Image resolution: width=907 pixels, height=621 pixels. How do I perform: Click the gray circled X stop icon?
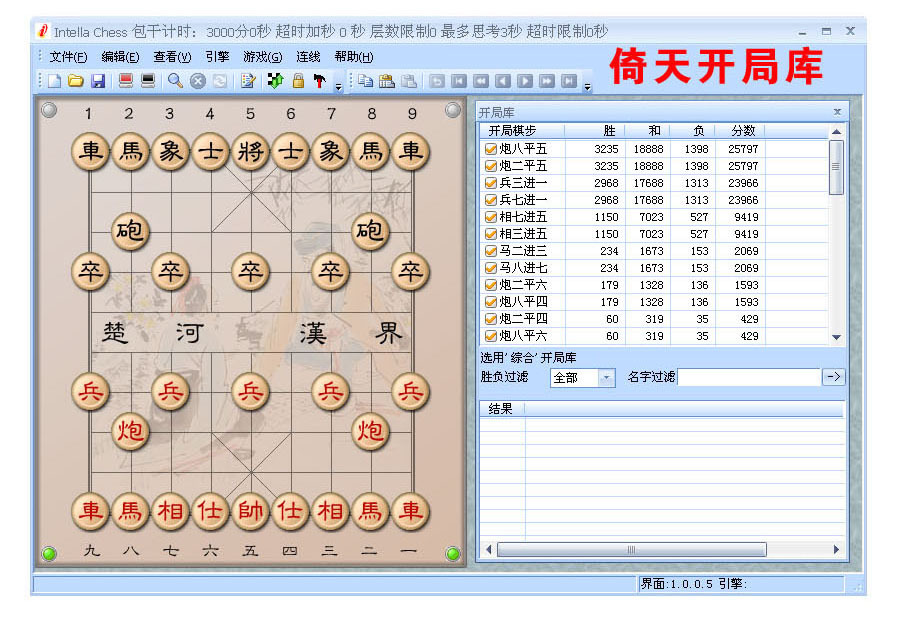(198, 81)
